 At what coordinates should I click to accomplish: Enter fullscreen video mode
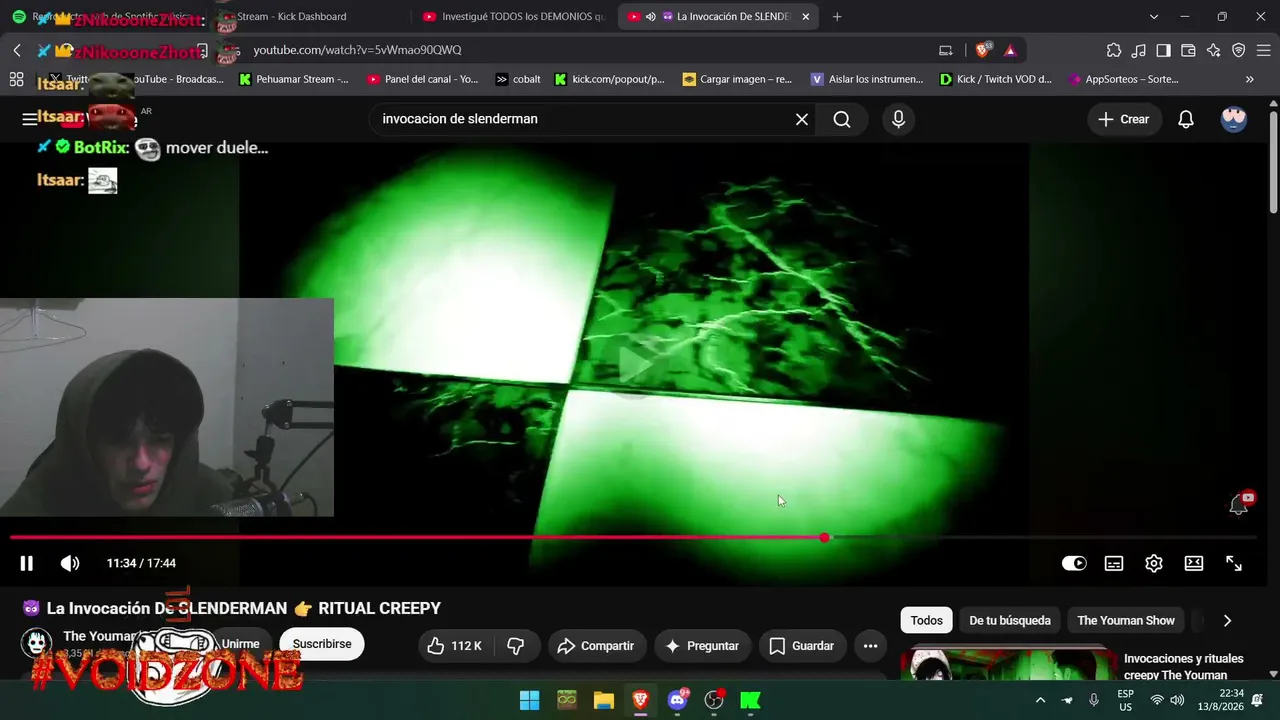click(1234, 563)
